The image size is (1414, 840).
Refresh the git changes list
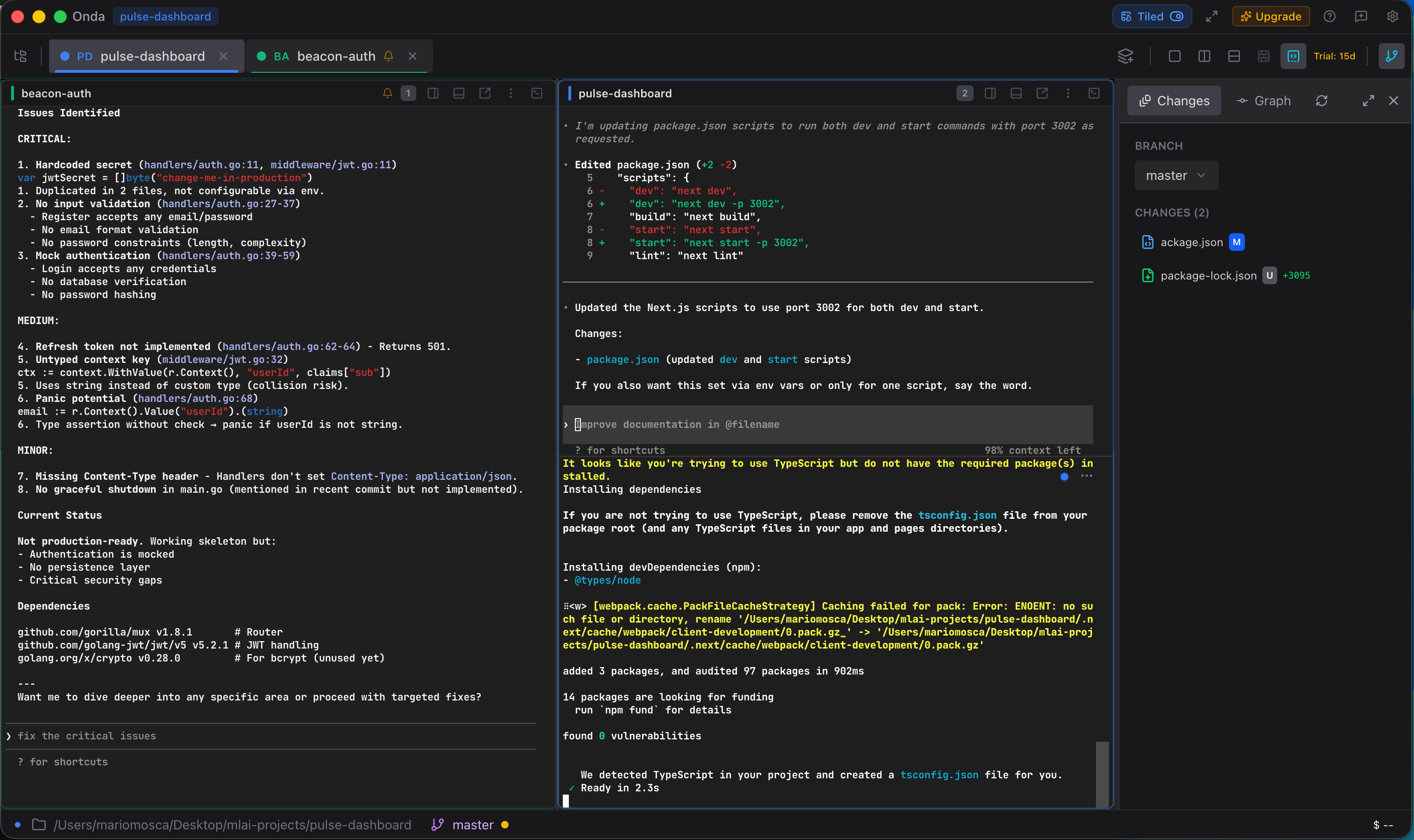tap(1322, 101)
